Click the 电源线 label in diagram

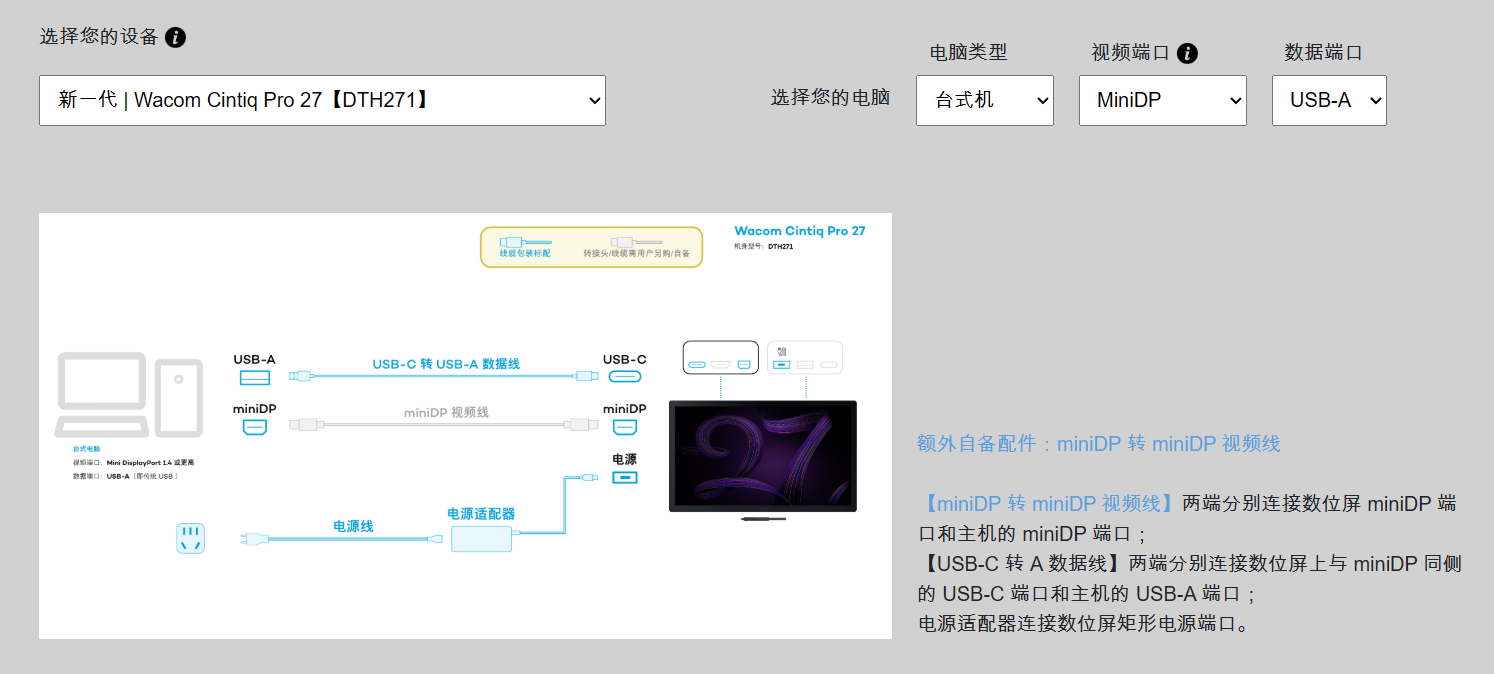353,525
